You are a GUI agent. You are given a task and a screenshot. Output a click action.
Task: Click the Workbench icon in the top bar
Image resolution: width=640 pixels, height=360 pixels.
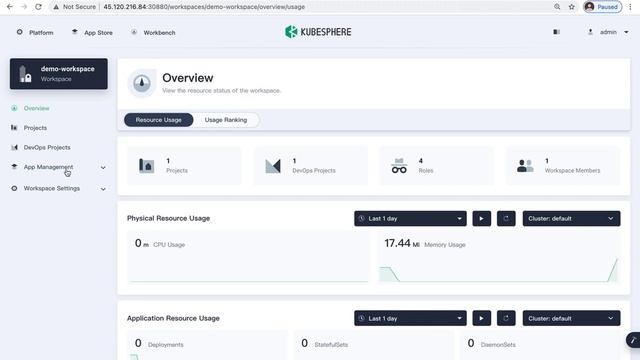(134, 32)
